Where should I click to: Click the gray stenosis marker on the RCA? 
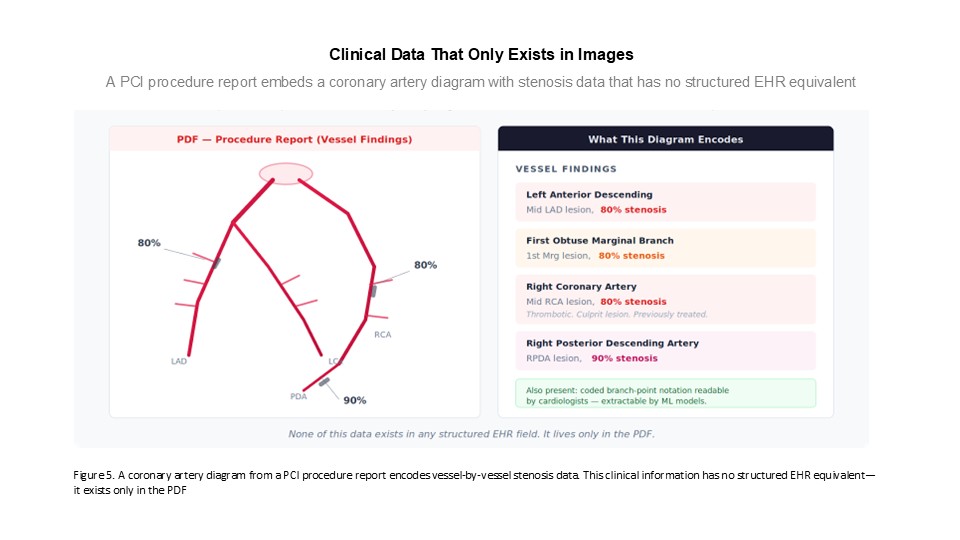373,291
